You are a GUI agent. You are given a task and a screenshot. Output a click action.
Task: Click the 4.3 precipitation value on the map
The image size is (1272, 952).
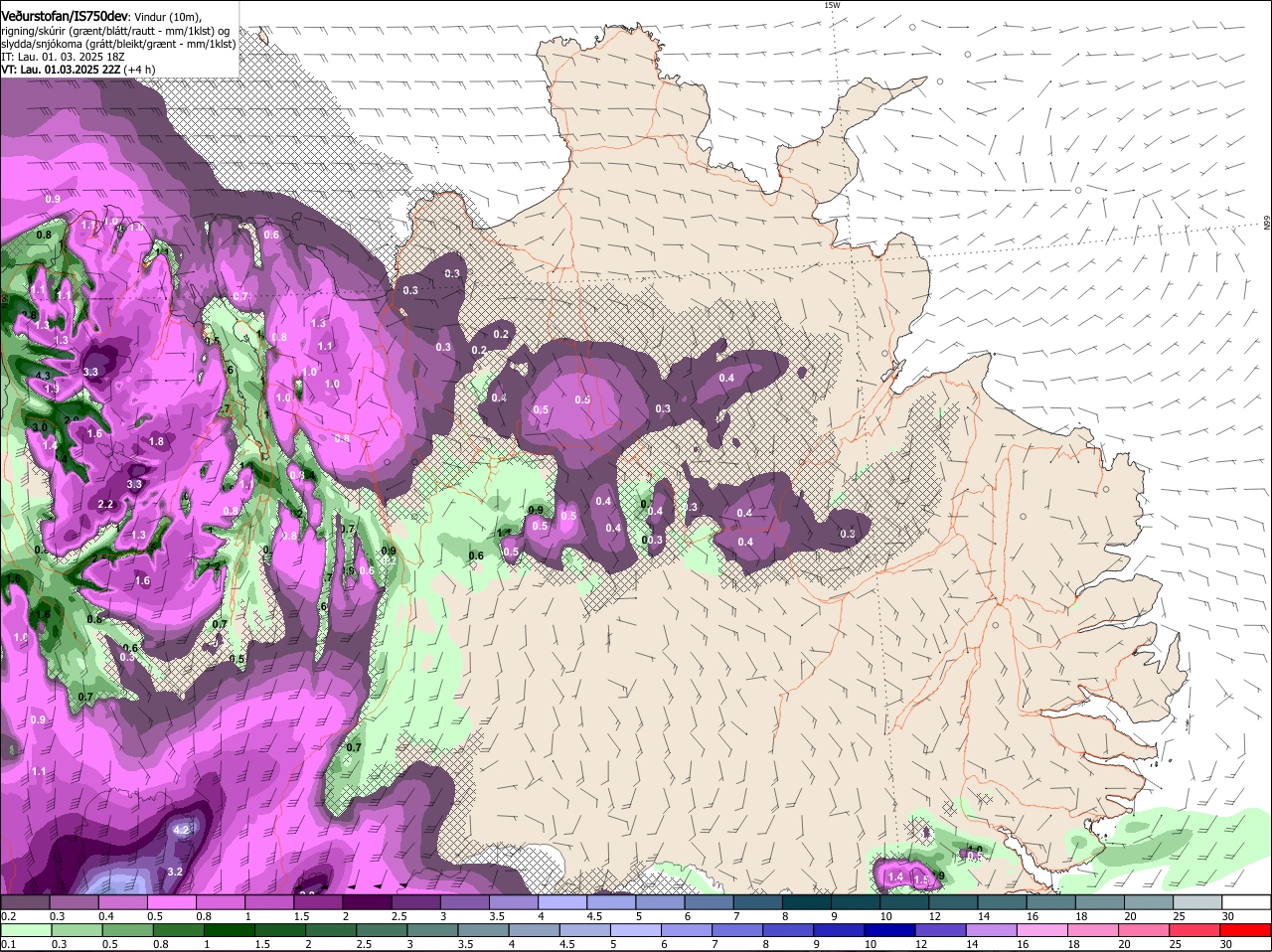(43, 375)
